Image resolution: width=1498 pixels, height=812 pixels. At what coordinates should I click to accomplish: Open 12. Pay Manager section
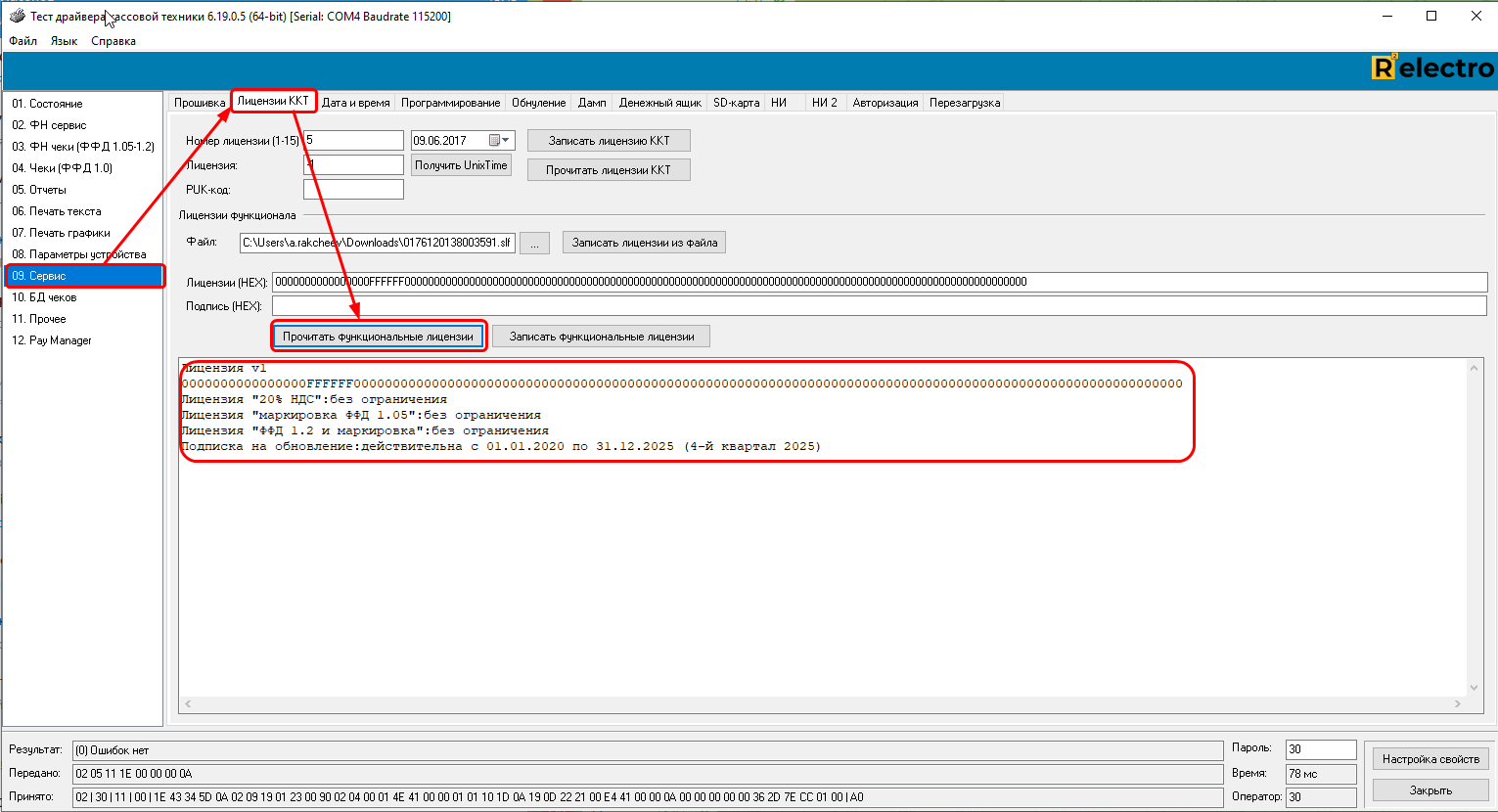[52, 340]
